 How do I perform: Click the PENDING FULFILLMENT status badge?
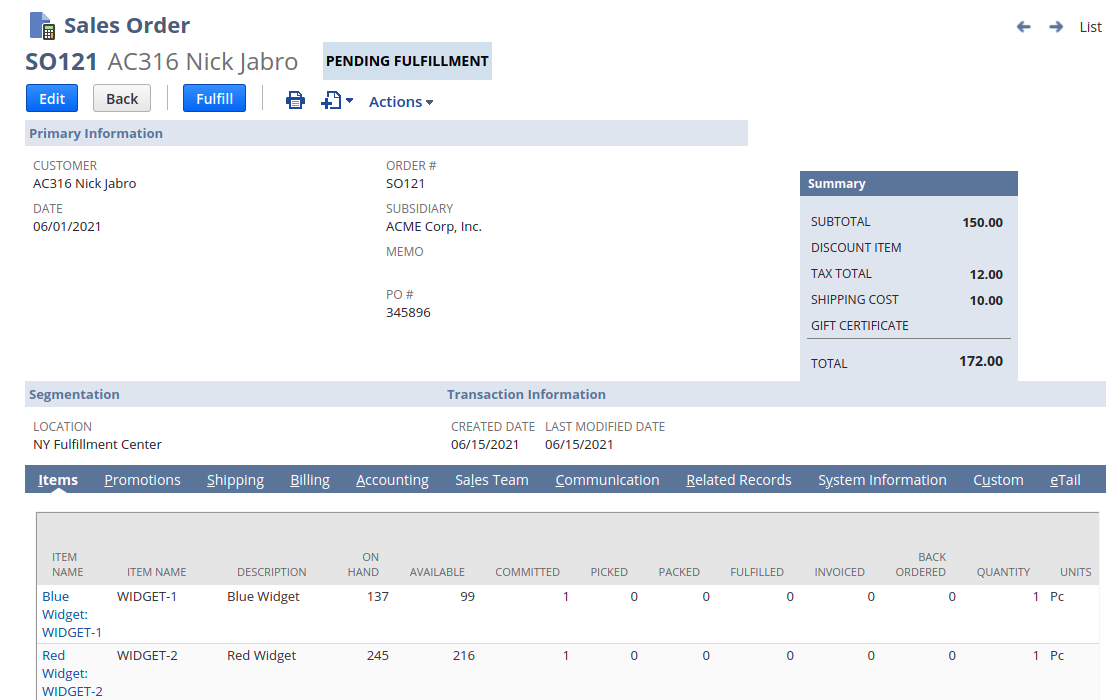[x=407, y=61]
